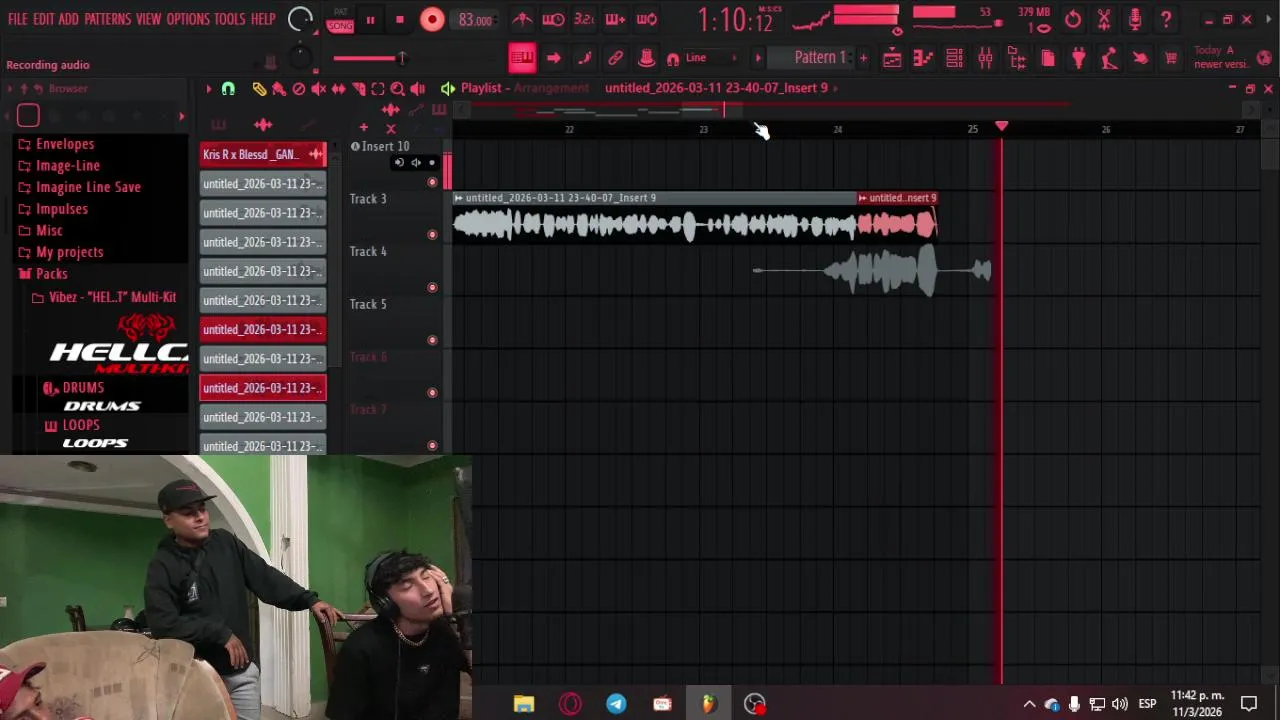Select the playlist Paint brush tool
Viewport: 1280px width, 720px height.
coord(279,89)
